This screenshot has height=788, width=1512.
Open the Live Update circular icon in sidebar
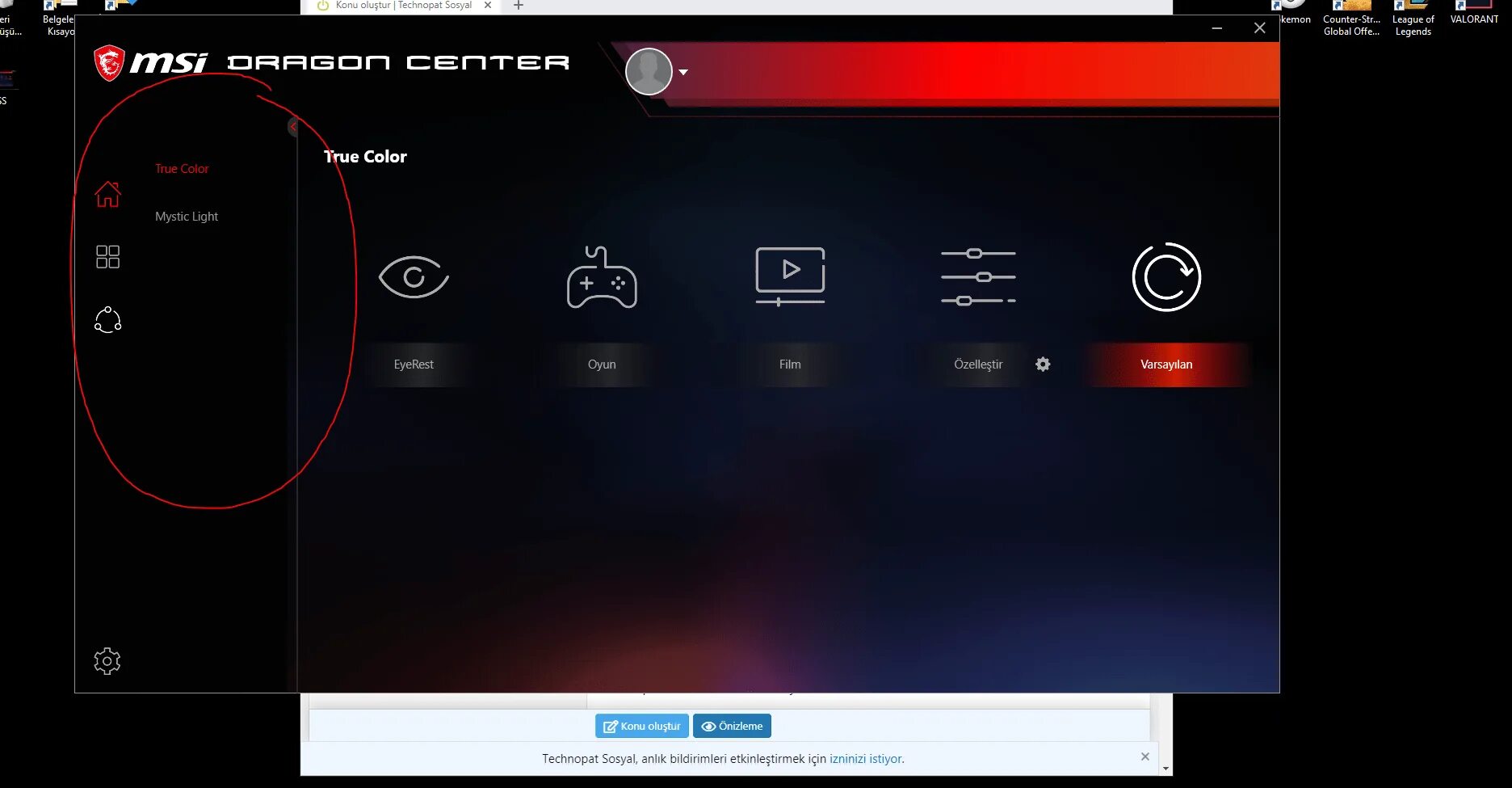coord(107,320)
